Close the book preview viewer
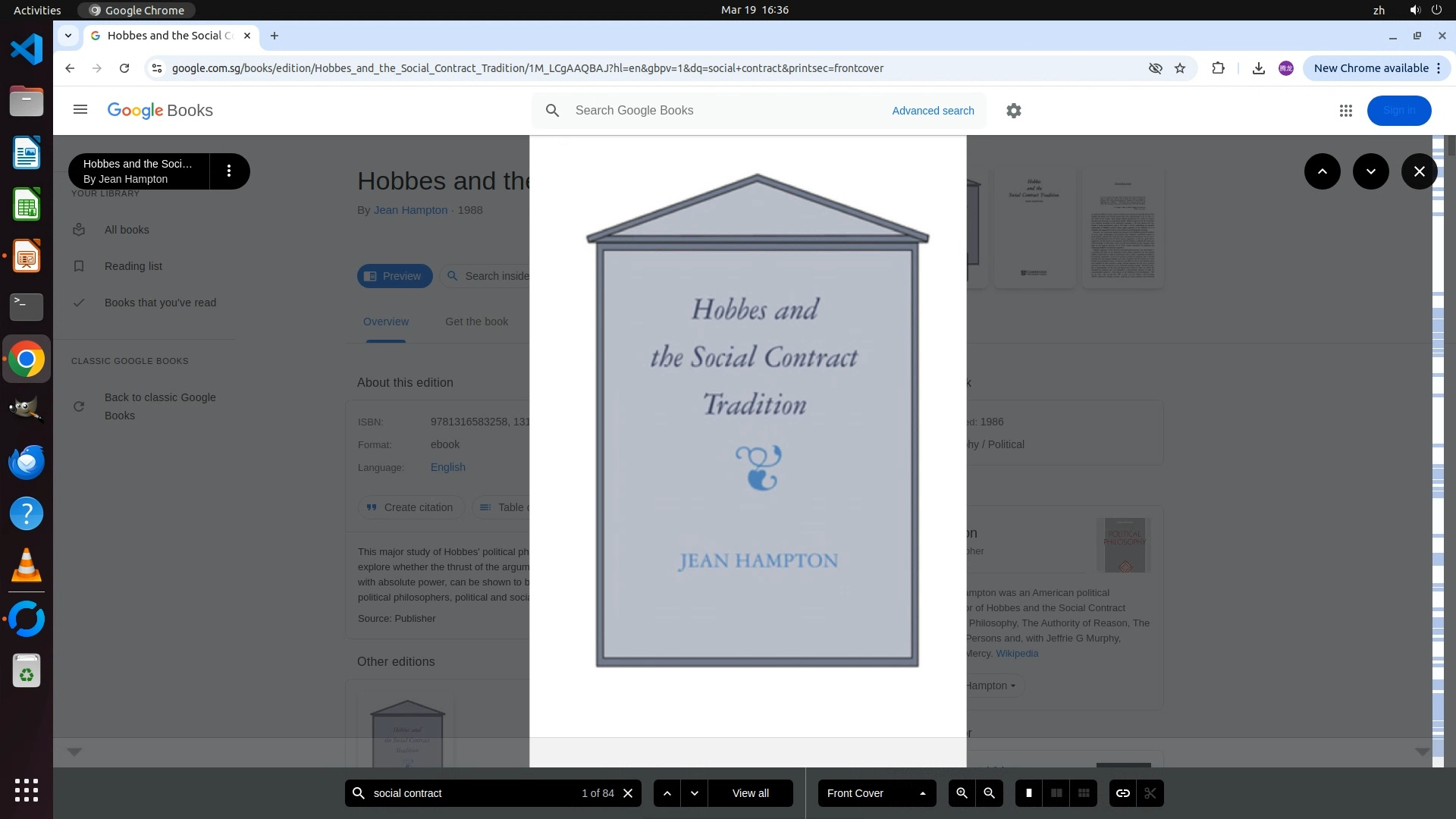1456x819 pixels. point(1419,171)
